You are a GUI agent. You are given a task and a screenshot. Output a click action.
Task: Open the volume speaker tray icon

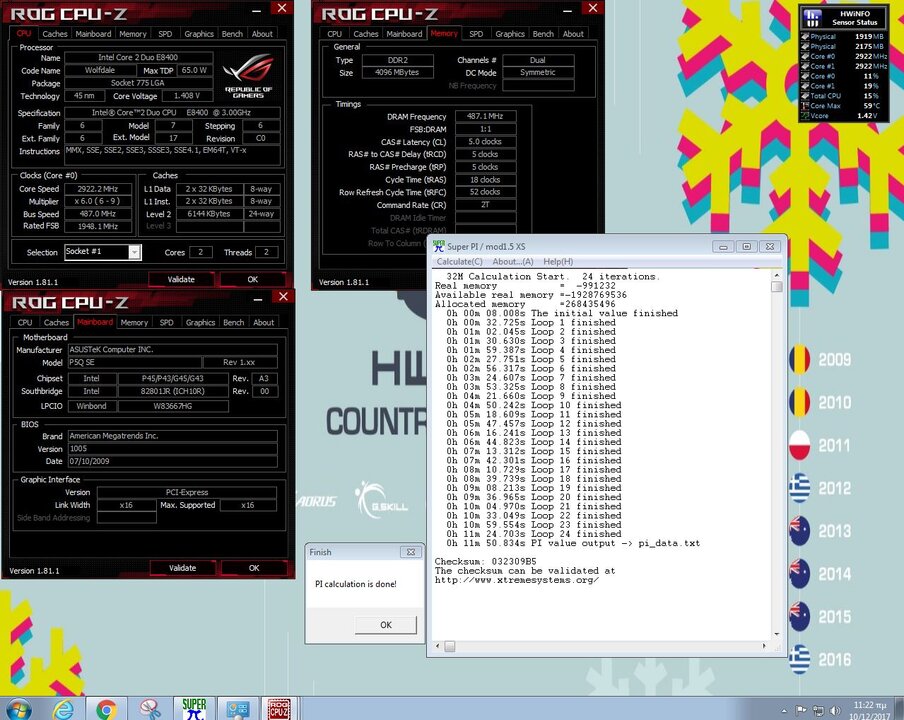[834, 710]
